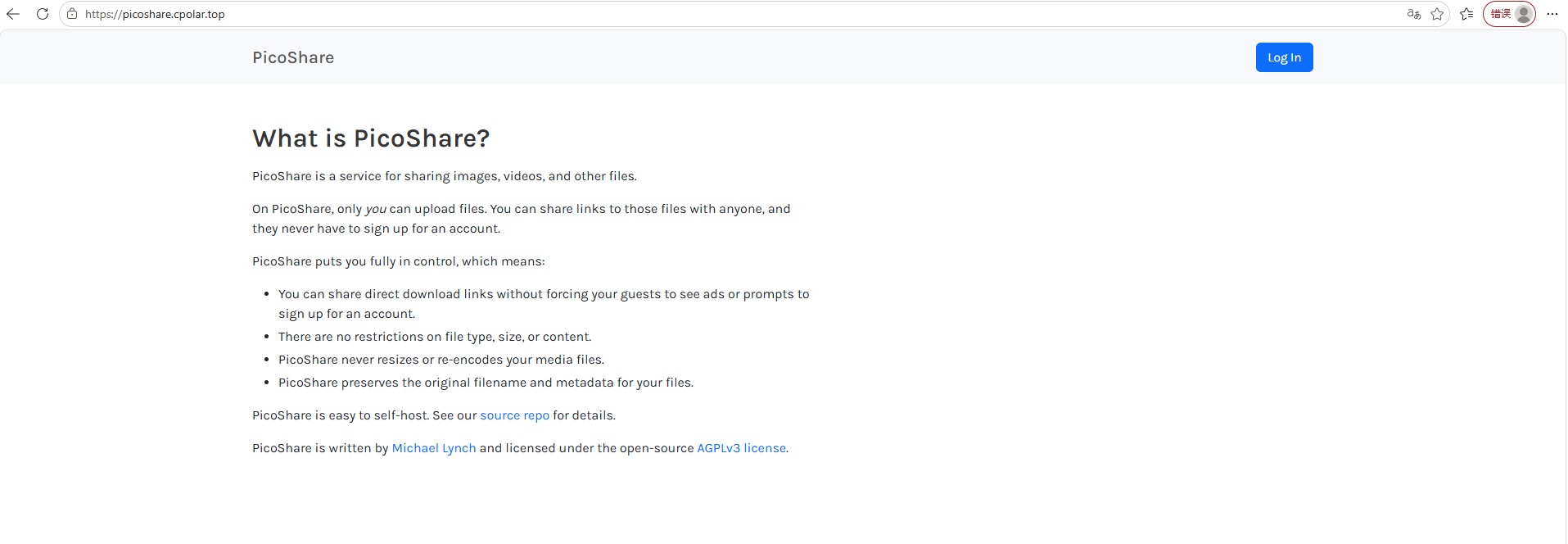Image resolution: width=1568 pixels, height=544 pixels.
Task: View site info via the lock icon
Action: coord(72,14)
